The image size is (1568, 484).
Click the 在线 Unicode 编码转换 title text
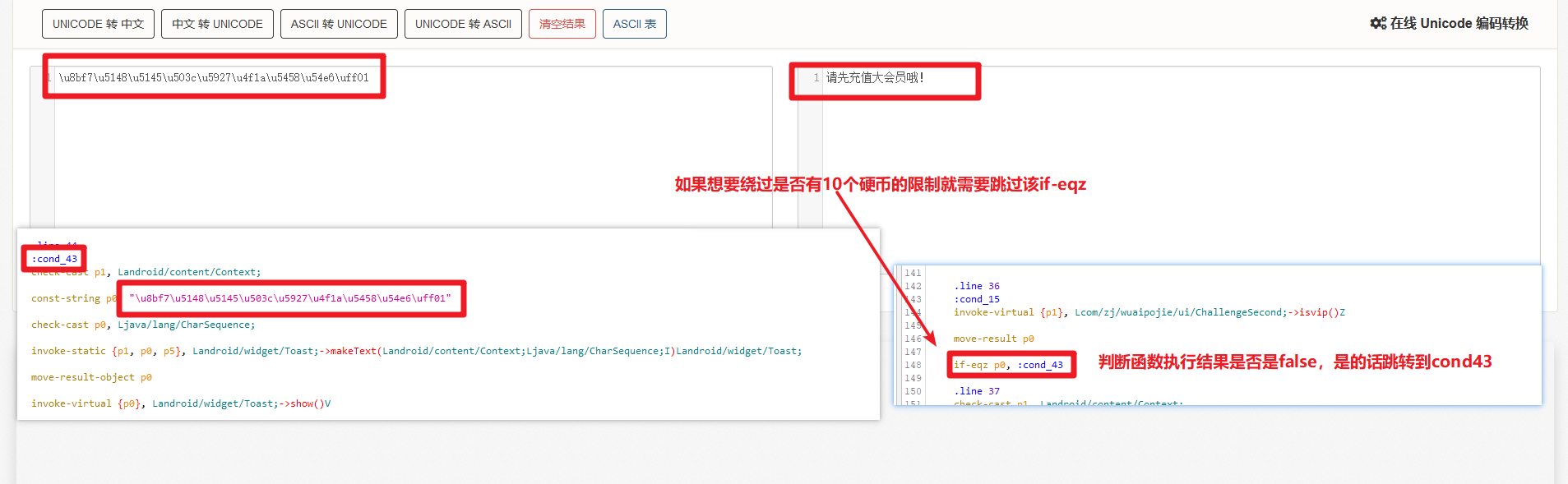coord(1459,23)
